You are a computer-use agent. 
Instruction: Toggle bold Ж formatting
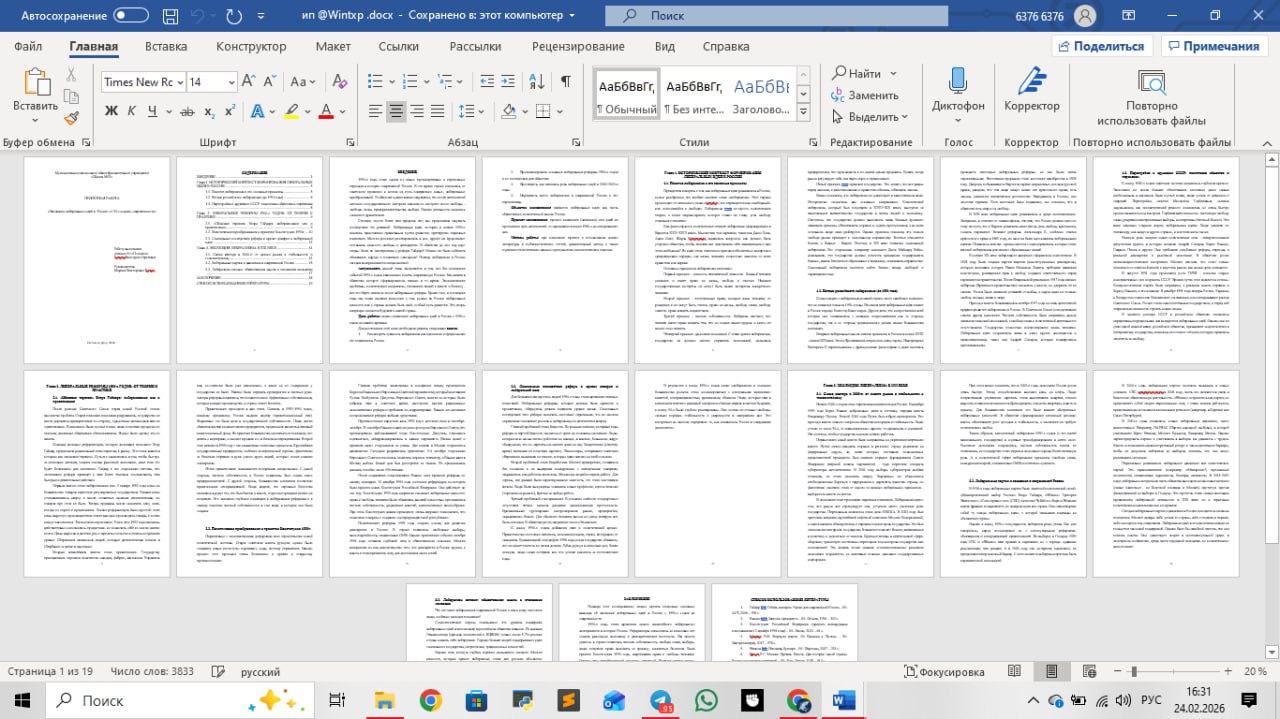click(111, 111)
